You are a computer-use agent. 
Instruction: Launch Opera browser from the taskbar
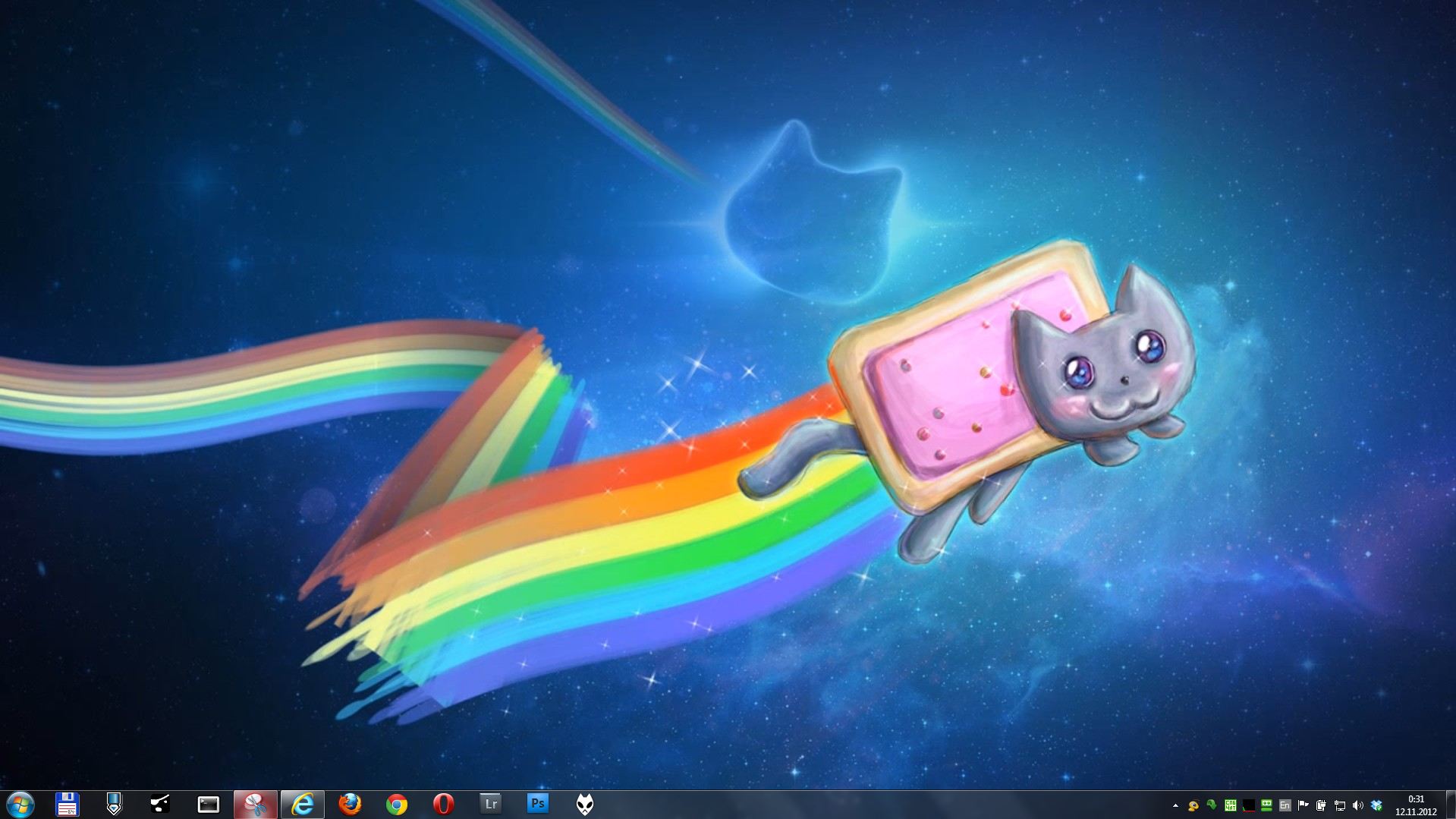[x=443, y=805]
